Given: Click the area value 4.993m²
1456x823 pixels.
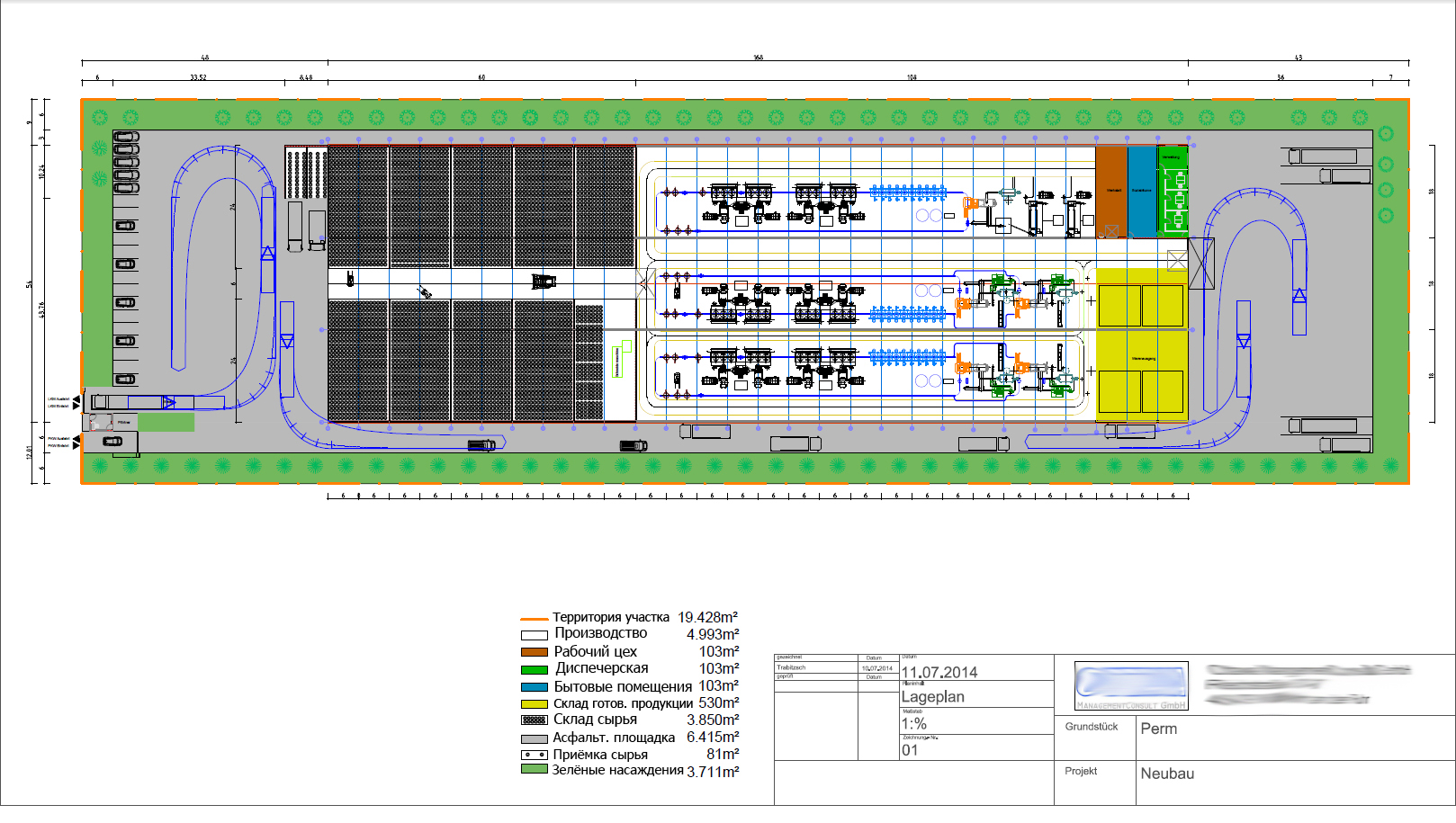Looking at the screenshot, I should 713,634.
